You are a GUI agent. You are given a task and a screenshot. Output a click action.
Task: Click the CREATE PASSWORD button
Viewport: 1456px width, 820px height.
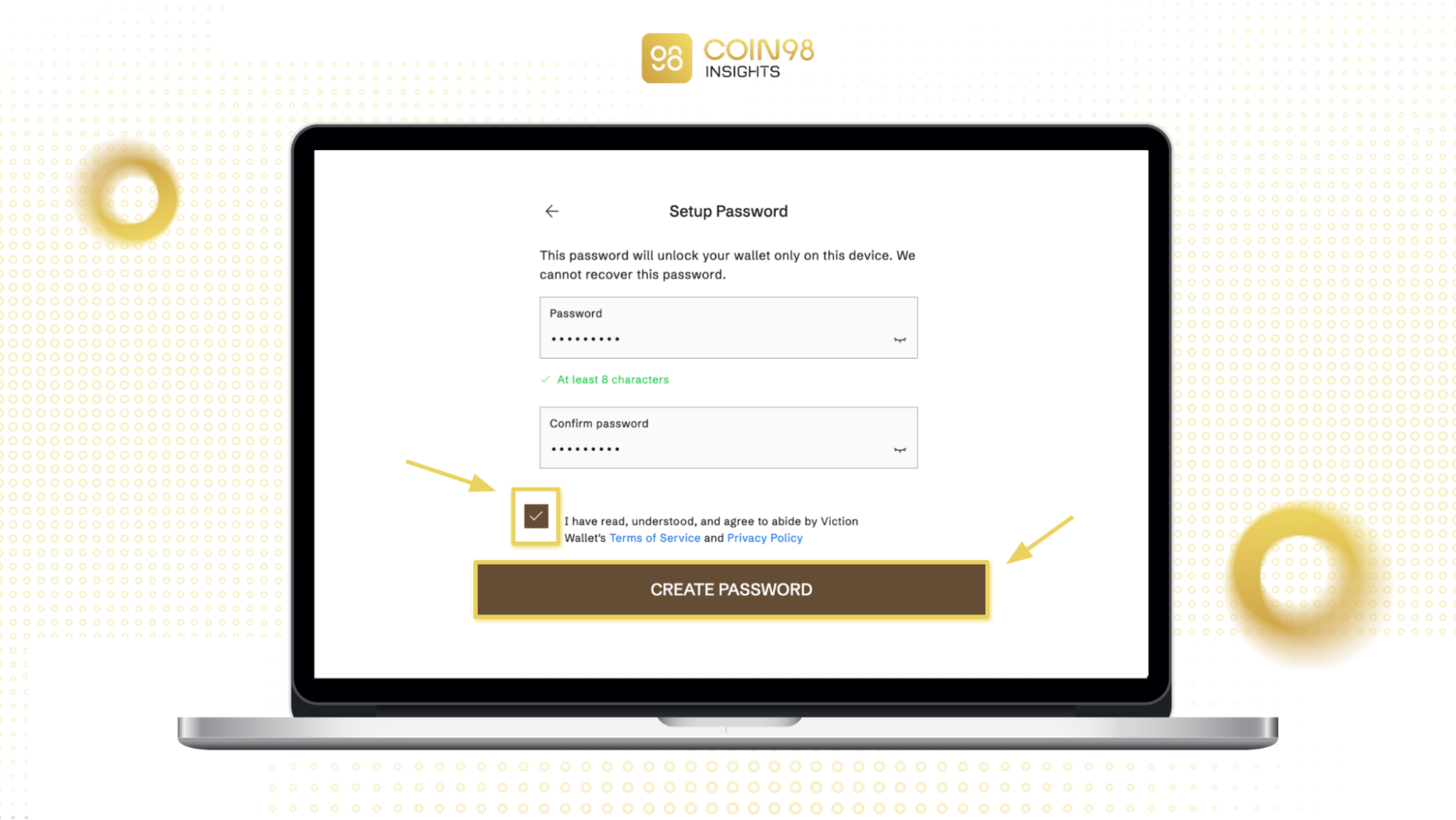tap(730, 589)
